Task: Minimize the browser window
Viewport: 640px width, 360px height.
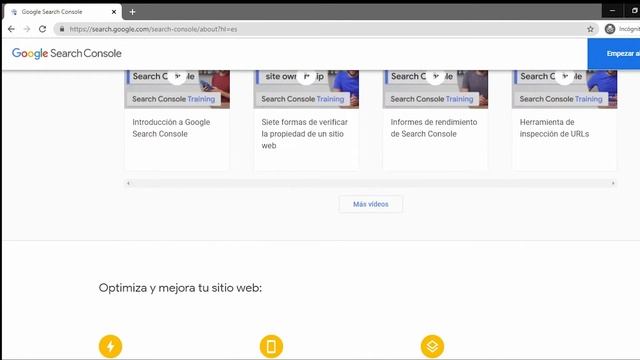Action: coord(612,11)
